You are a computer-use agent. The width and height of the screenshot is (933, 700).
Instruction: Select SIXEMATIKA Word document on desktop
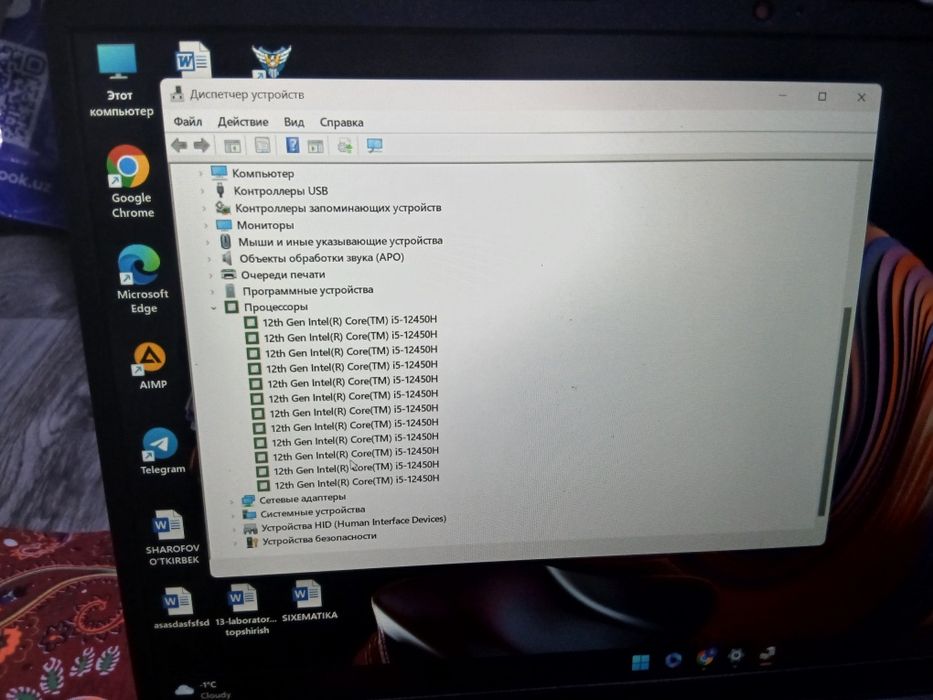point(308,601)
